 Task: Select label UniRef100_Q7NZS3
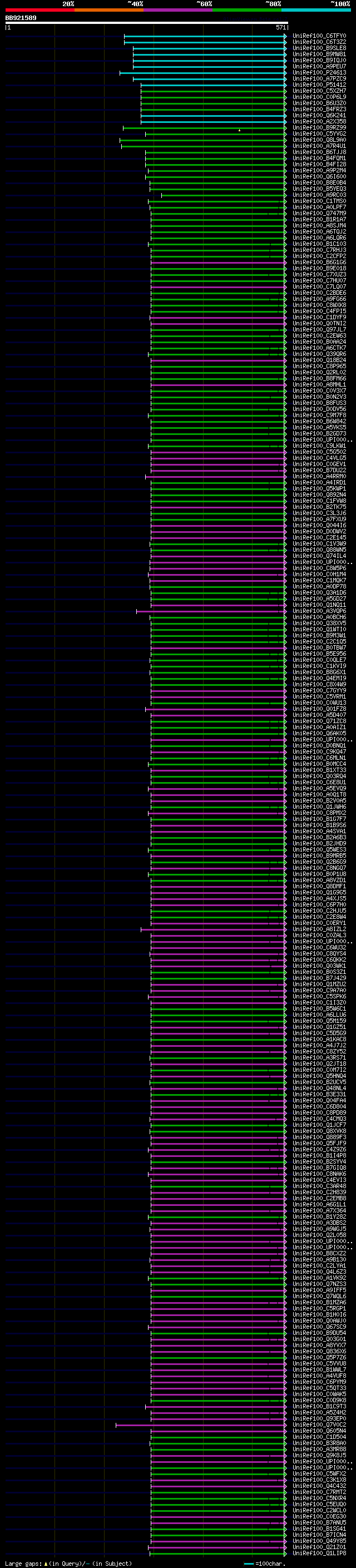pyautogui.click(x=319, y=1284)
